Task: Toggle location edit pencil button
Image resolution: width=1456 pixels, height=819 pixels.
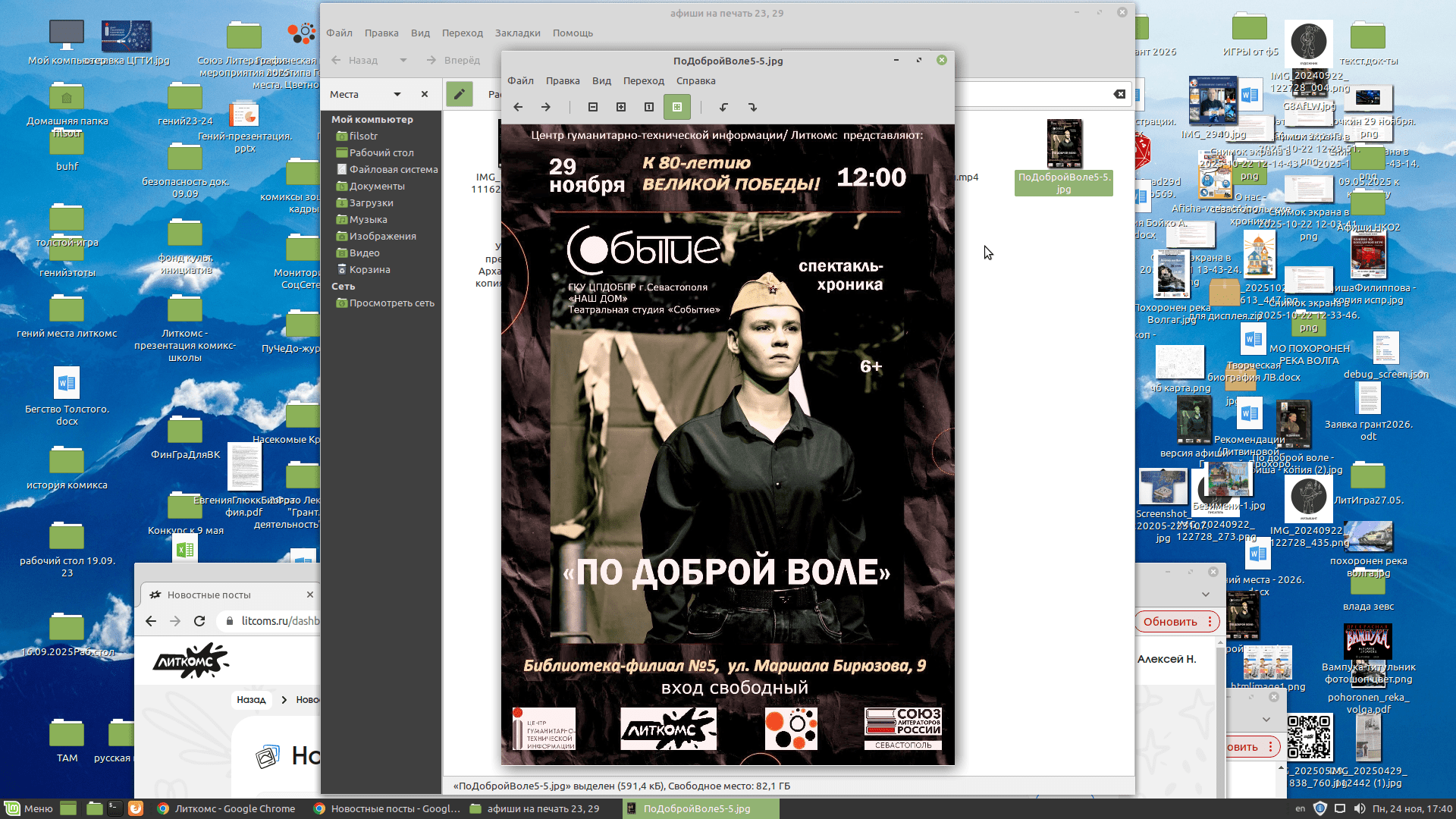Action: tap(459, 94)
